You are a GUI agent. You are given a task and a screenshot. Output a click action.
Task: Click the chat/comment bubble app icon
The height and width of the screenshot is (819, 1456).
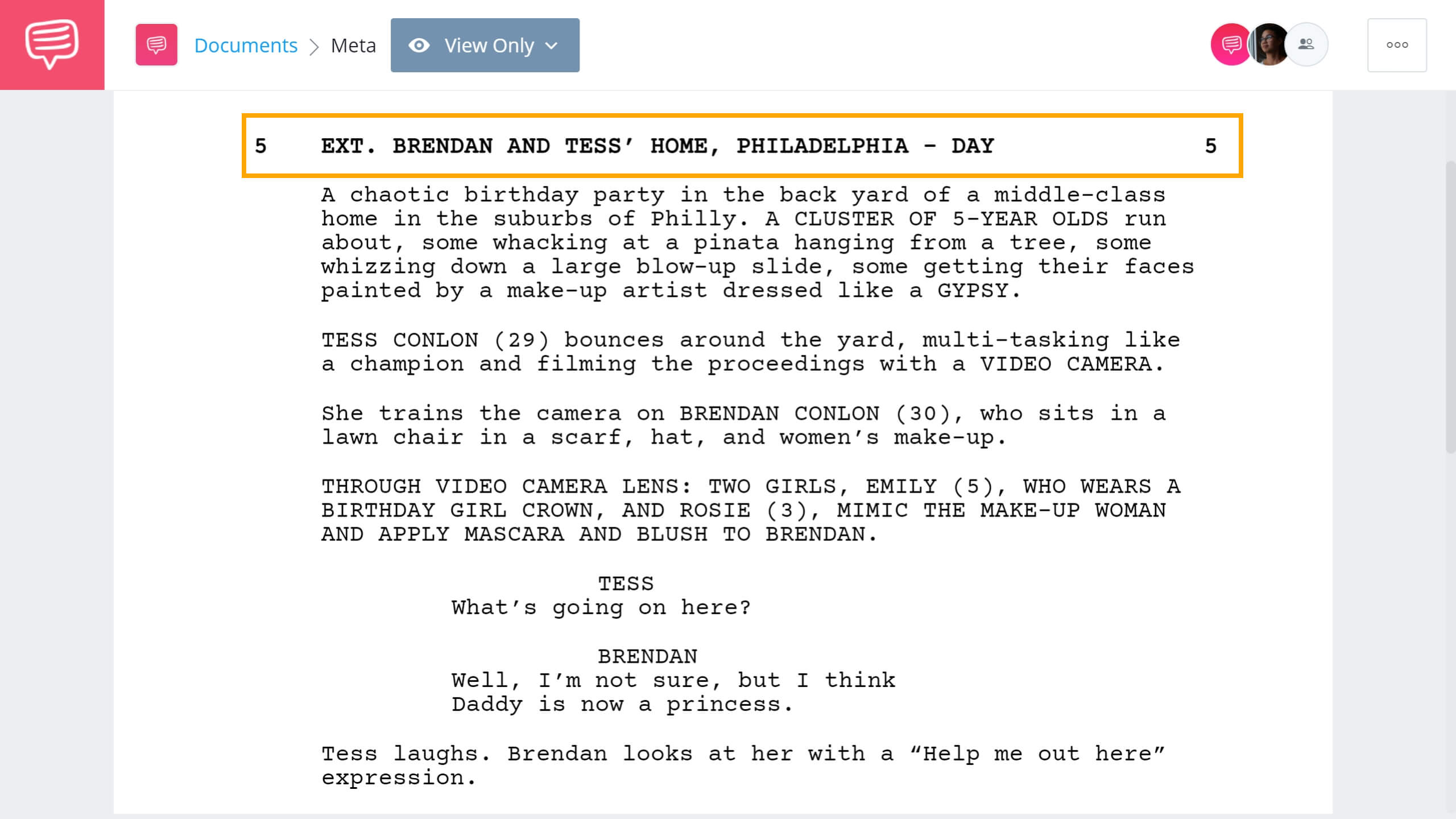52,44
